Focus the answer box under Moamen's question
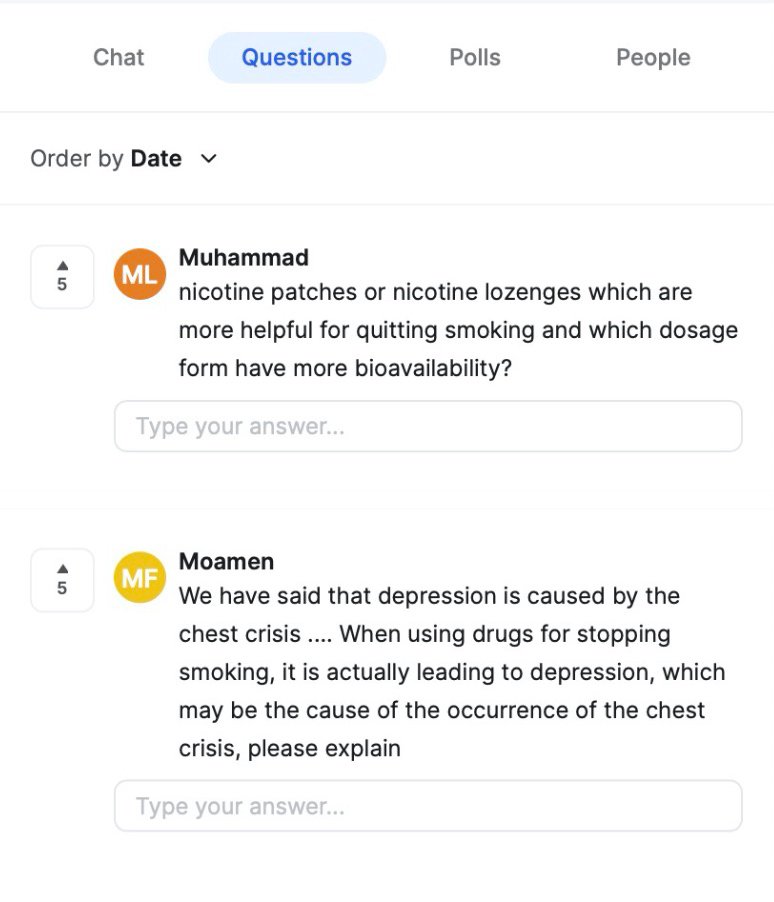Screen dimensions: 774x902 point(428,806)
